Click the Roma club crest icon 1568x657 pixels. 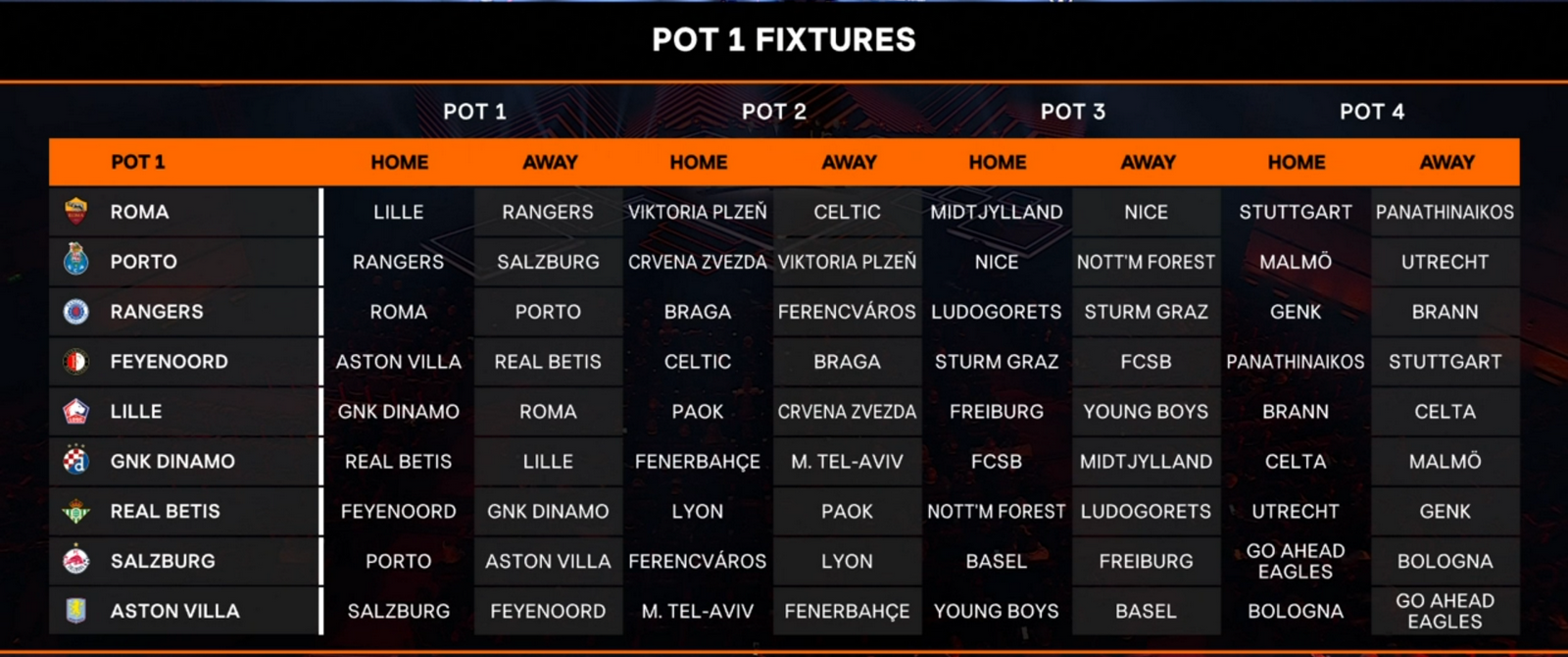(x=75, y=211)
